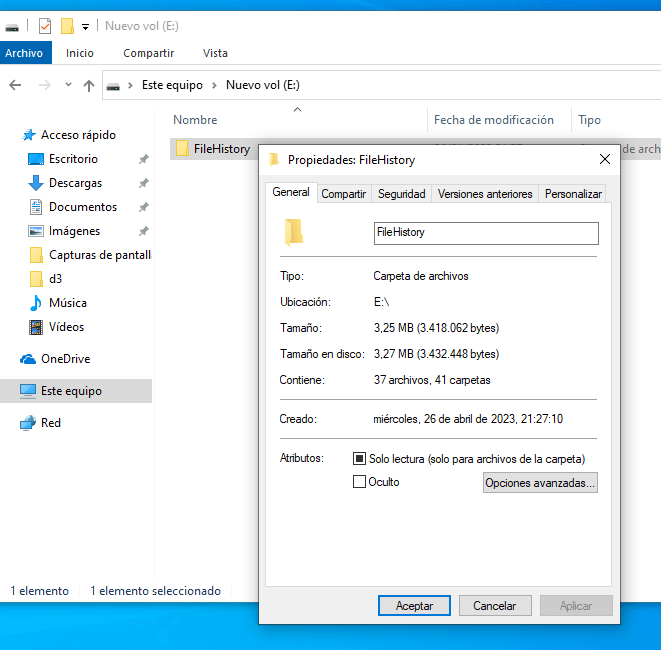Enable the Oculto attribute checkbox
The height and width of the screenshot is (650, 661).
click(360, 482)
